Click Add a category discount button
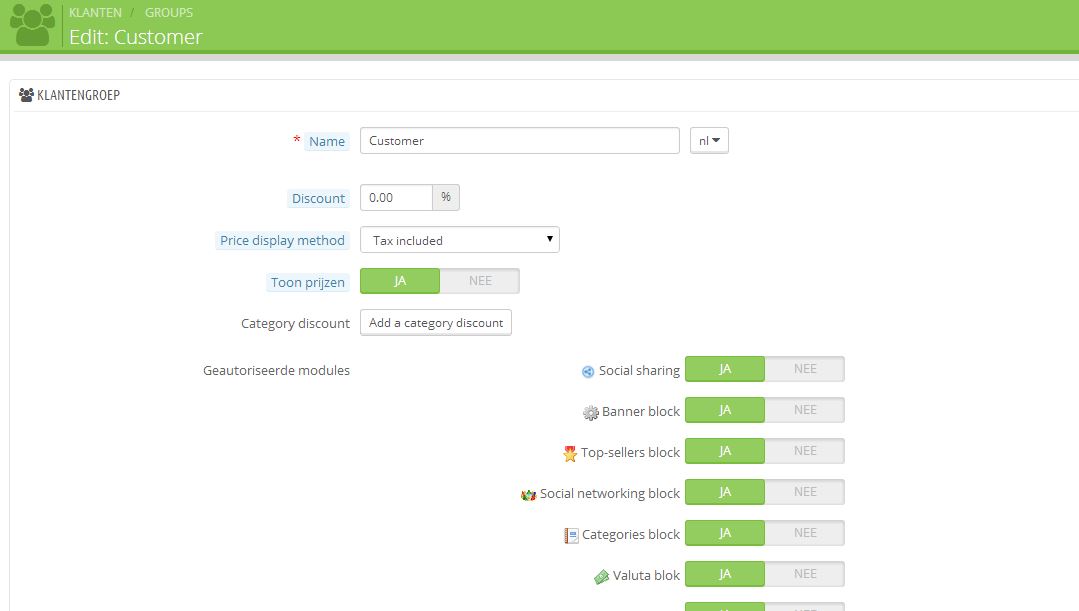Image resolution: width=1079 pixels, height=611 pixels. pos(436,323)
